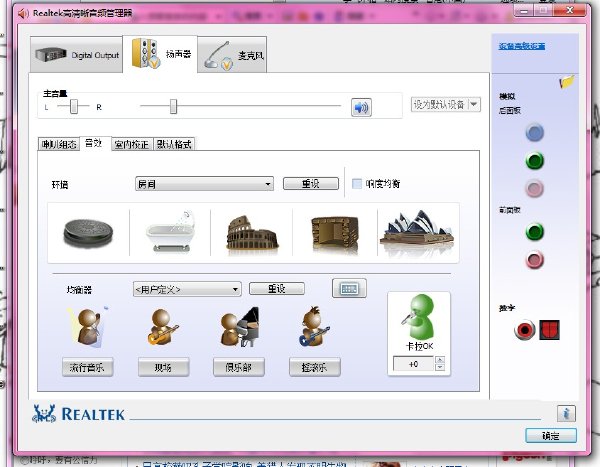Click the Realtek crab logo
This screenshot has width=600, height=467.
[x=44, y=413]
